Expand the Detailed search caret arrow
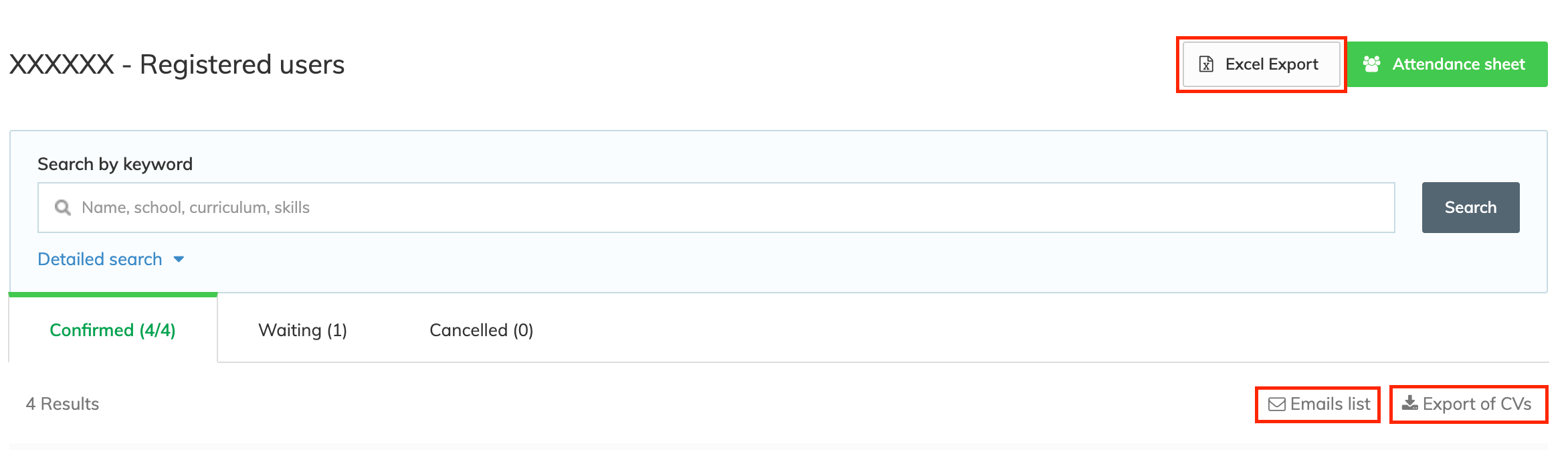 pos(179,259)
